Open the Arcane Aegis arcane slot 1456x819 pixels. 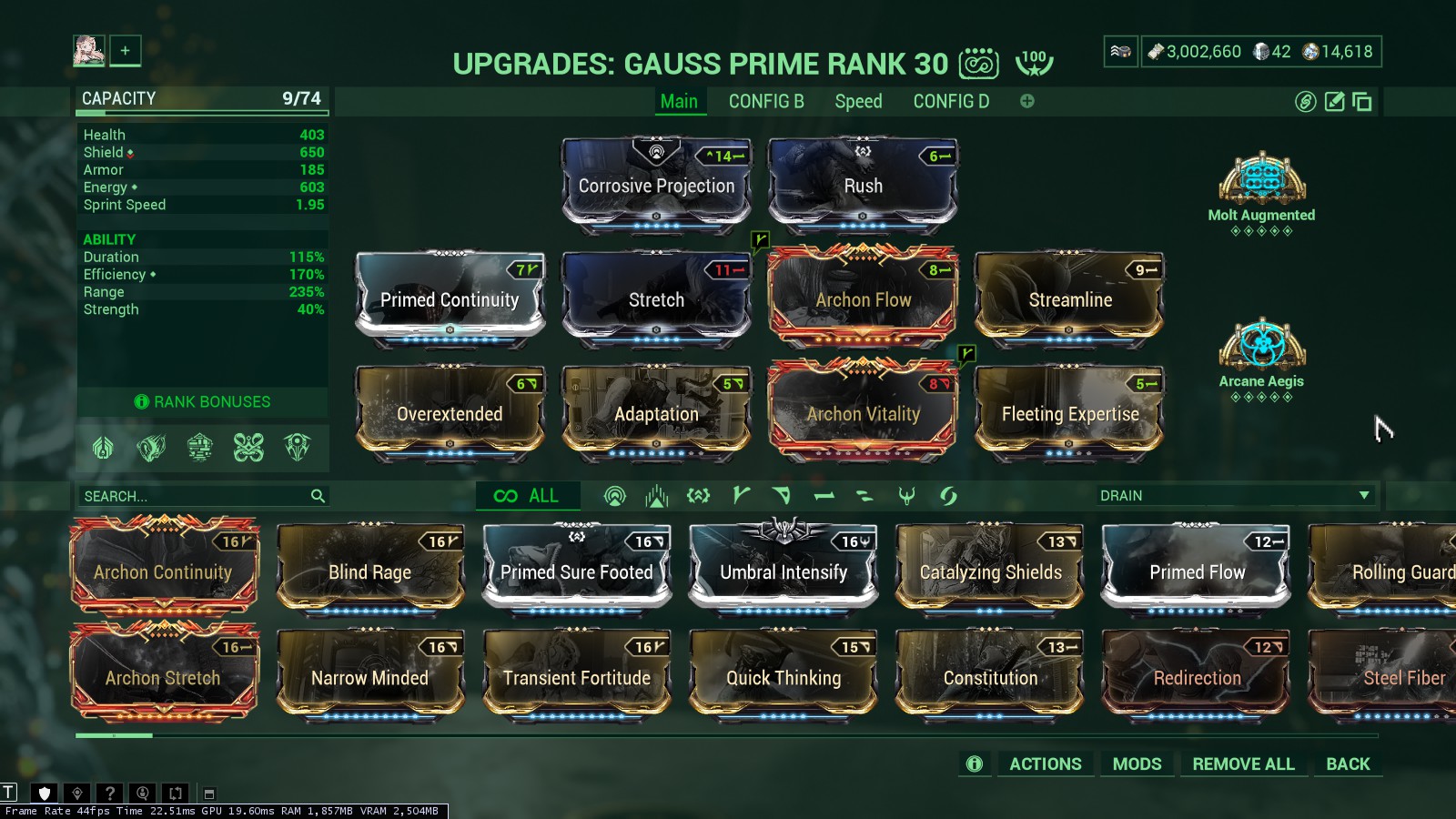pyautogui.click(x=1261, y=358)
